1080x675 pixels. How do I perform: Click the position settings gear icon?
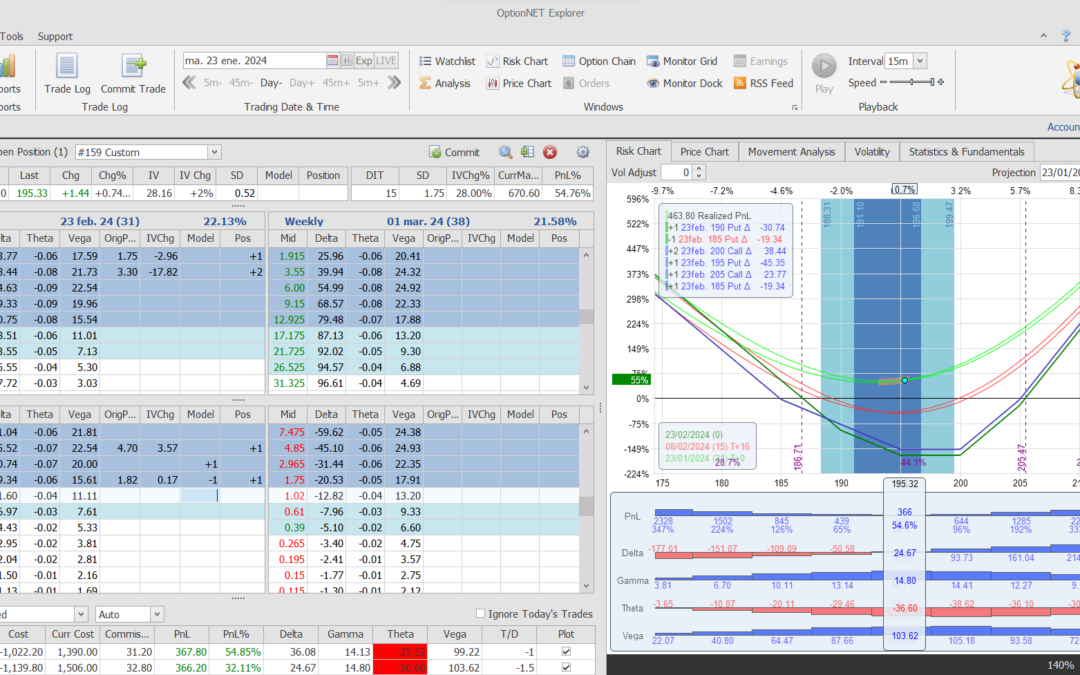click(583, 152)
